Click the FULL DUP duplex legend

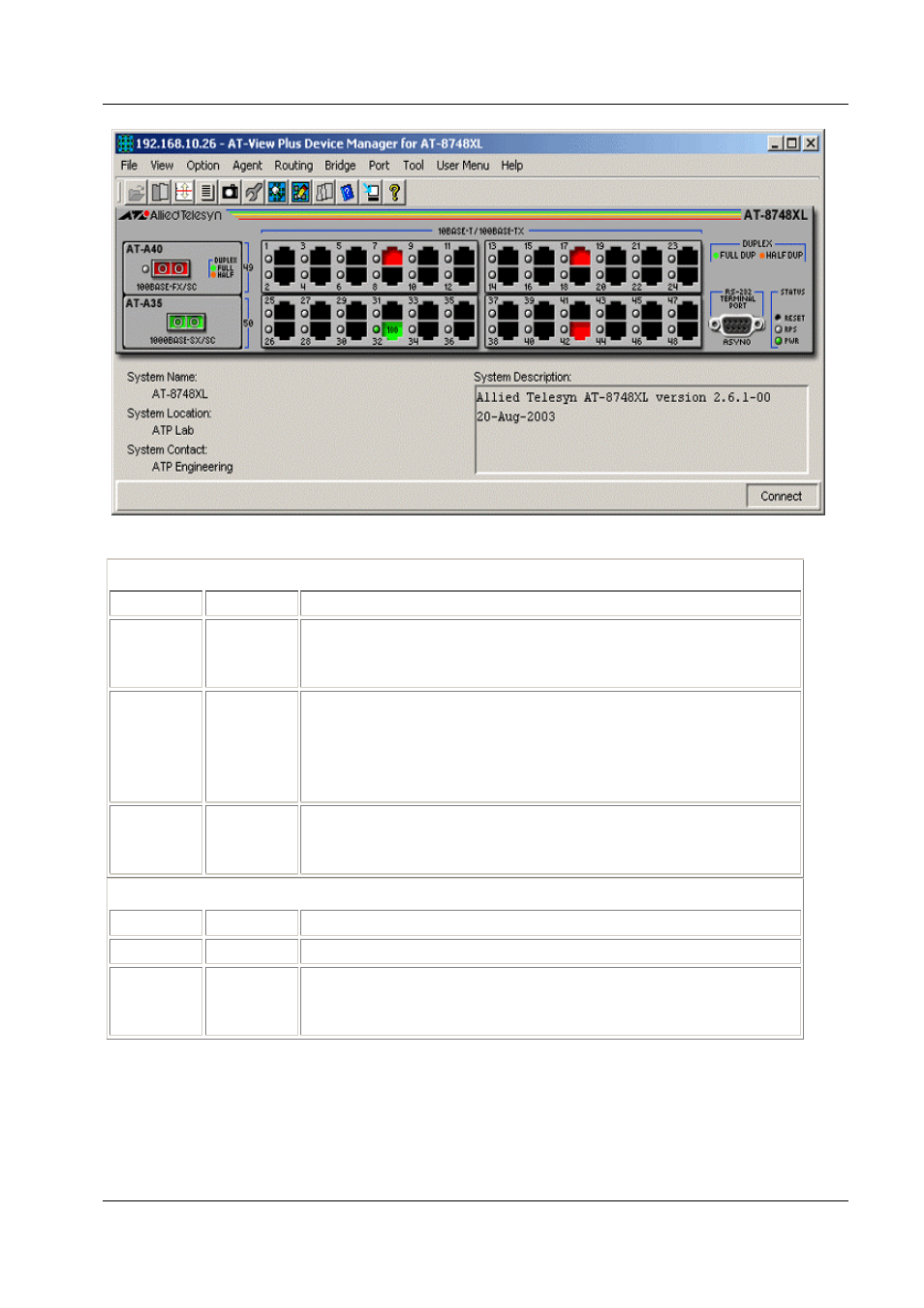[734, 256]
